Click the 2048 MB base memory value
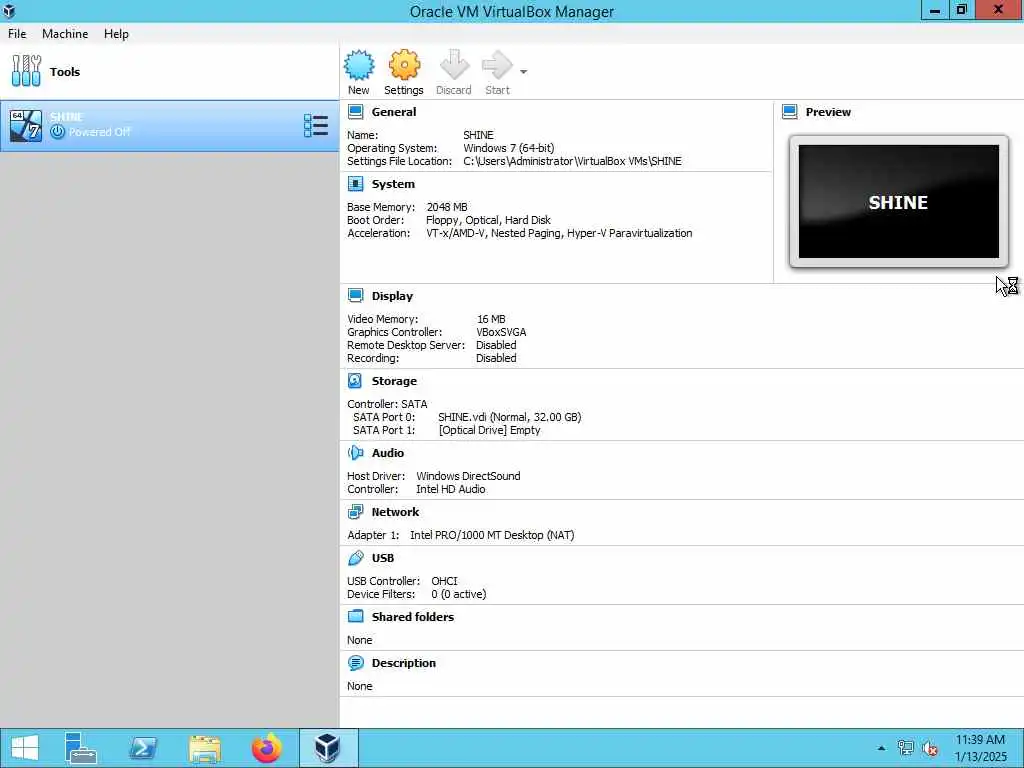 click(447, 207)
